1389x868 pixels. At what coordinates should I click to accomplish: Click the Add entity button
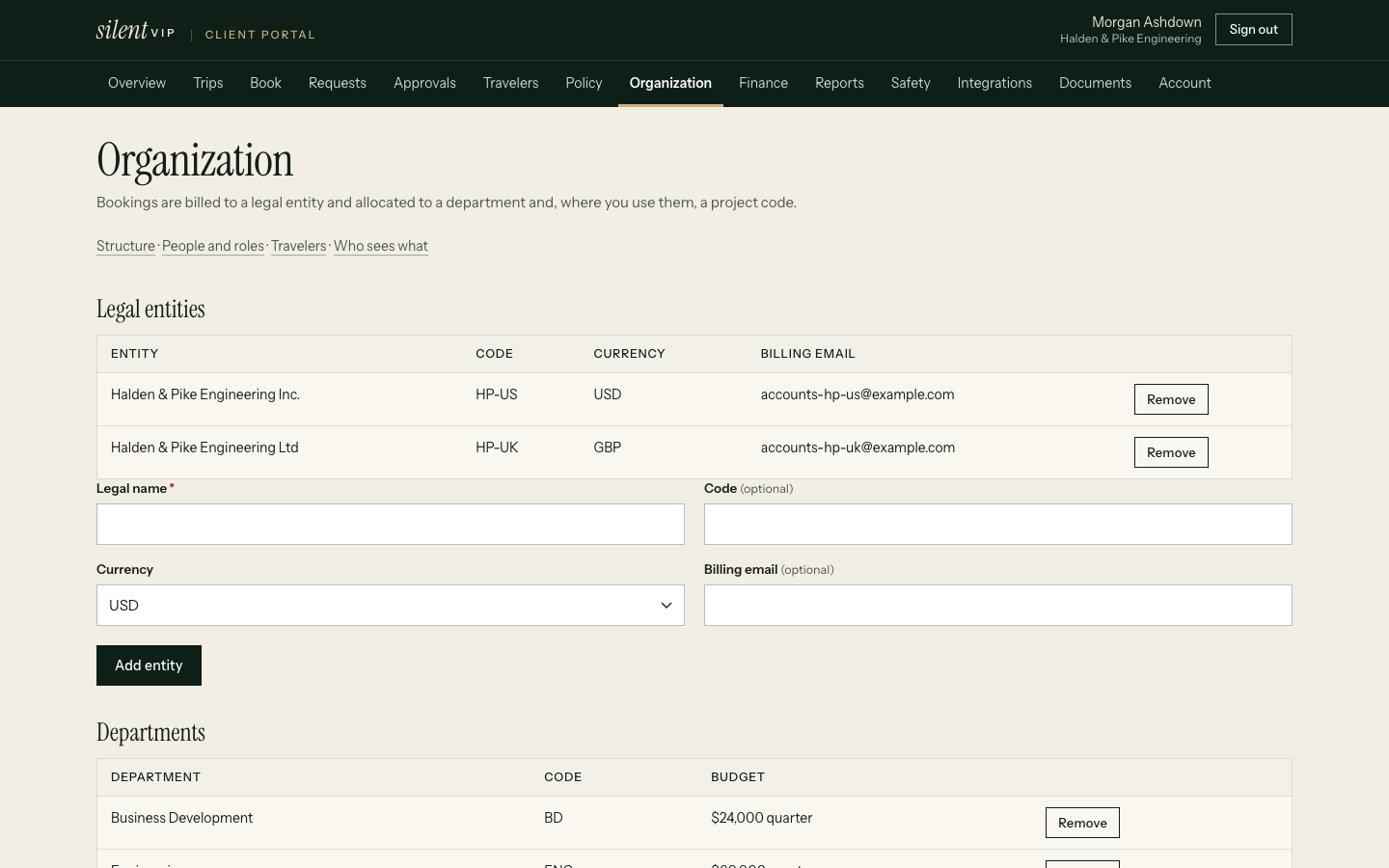tap(149, 665)
